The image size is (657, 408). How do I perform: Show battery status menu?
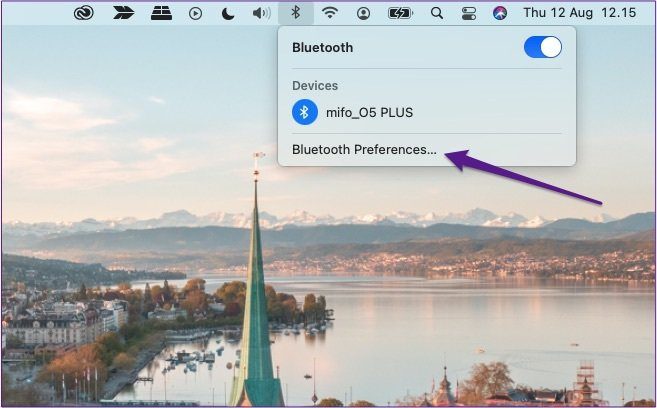[x=400, y=13]
